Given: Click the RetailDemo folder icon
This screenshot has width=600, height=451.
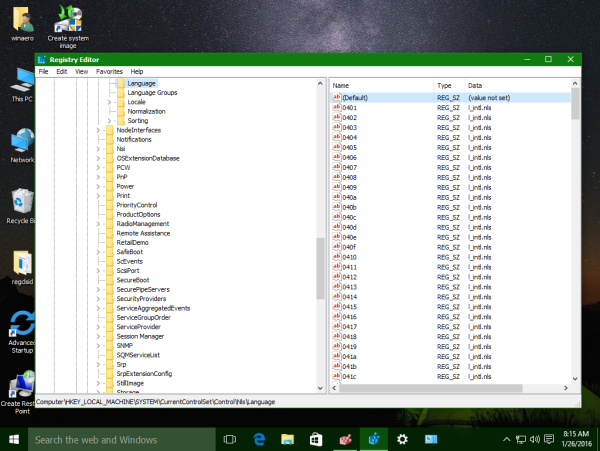Looking at the screenshot, I should point(110,243).
